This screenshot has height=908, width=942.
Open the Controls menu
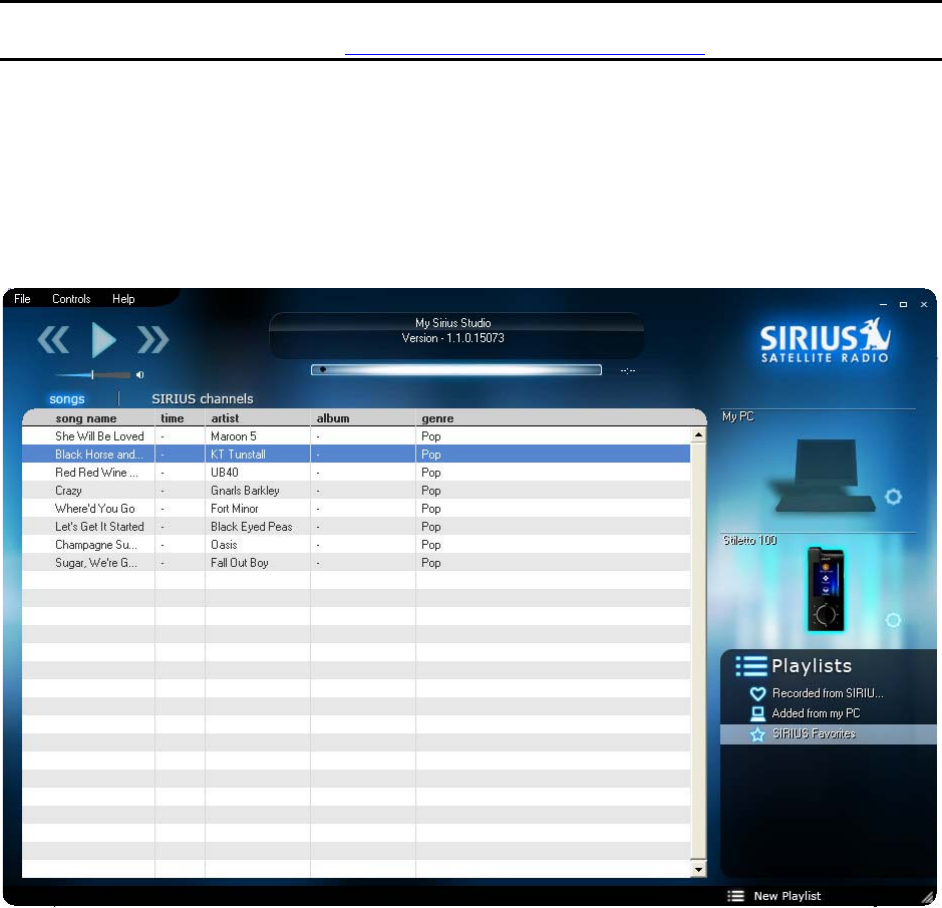click(x=71, y=299)
